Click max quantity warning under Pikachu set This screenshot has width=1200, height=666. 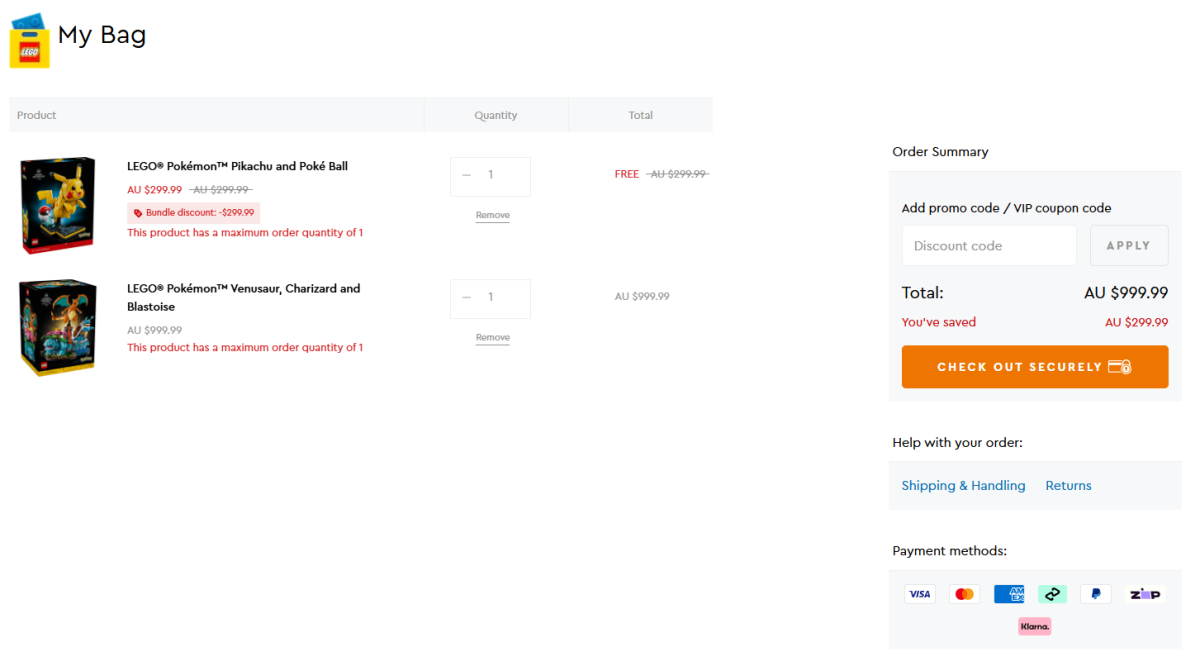coord(245,233)
